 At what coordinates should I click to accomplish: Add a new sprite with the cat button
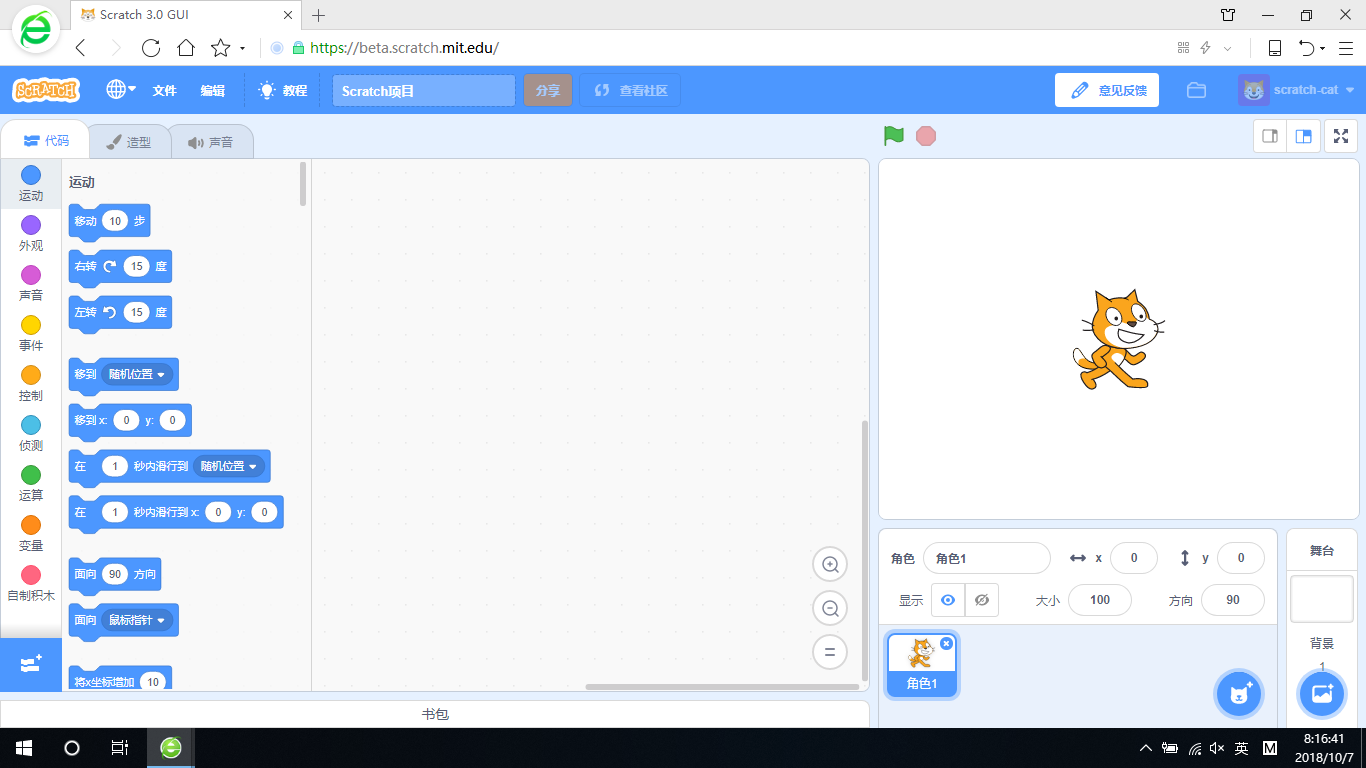(x=1238, y=693)
